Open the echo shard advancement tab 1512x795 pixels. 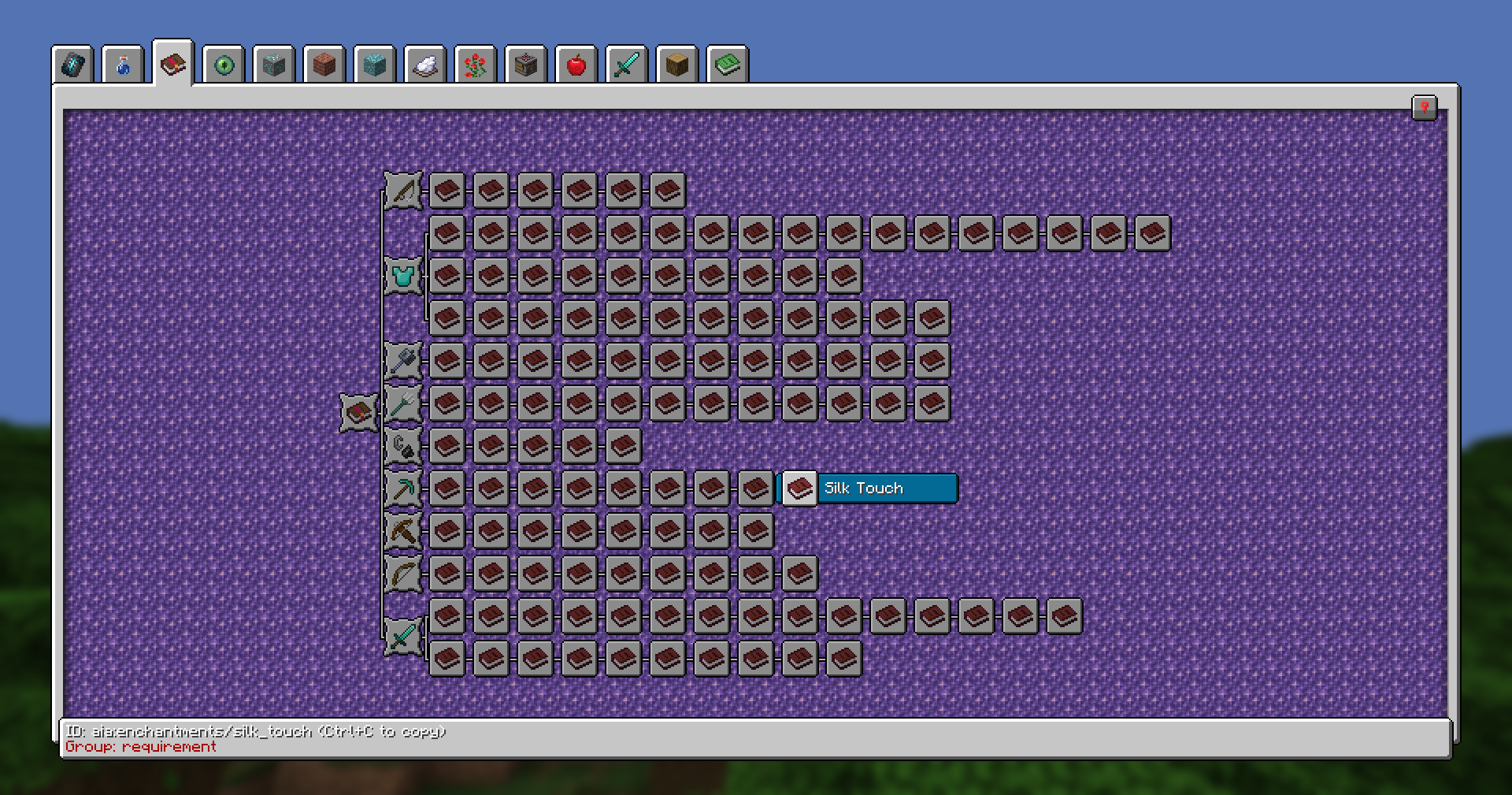72,65
